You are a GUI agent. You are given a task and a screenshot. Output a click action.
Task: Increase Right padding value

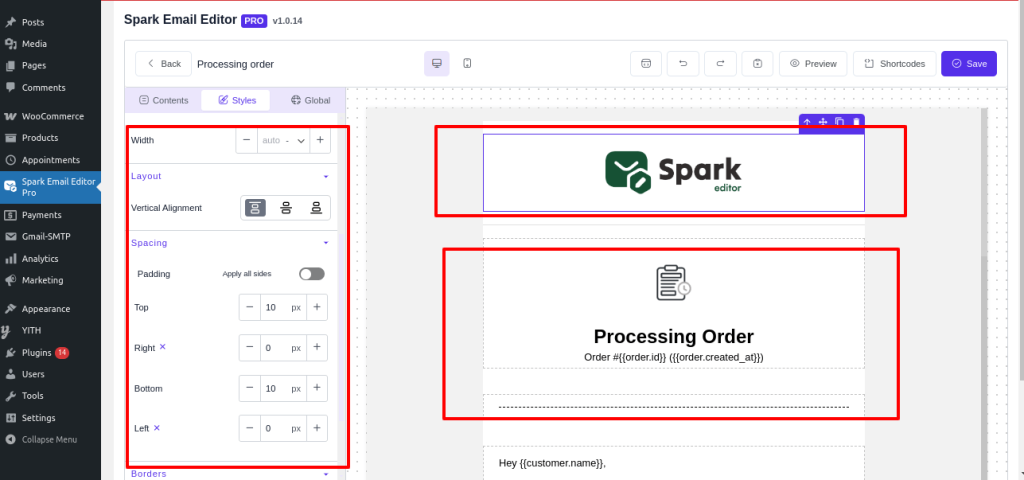click(317, 347)
